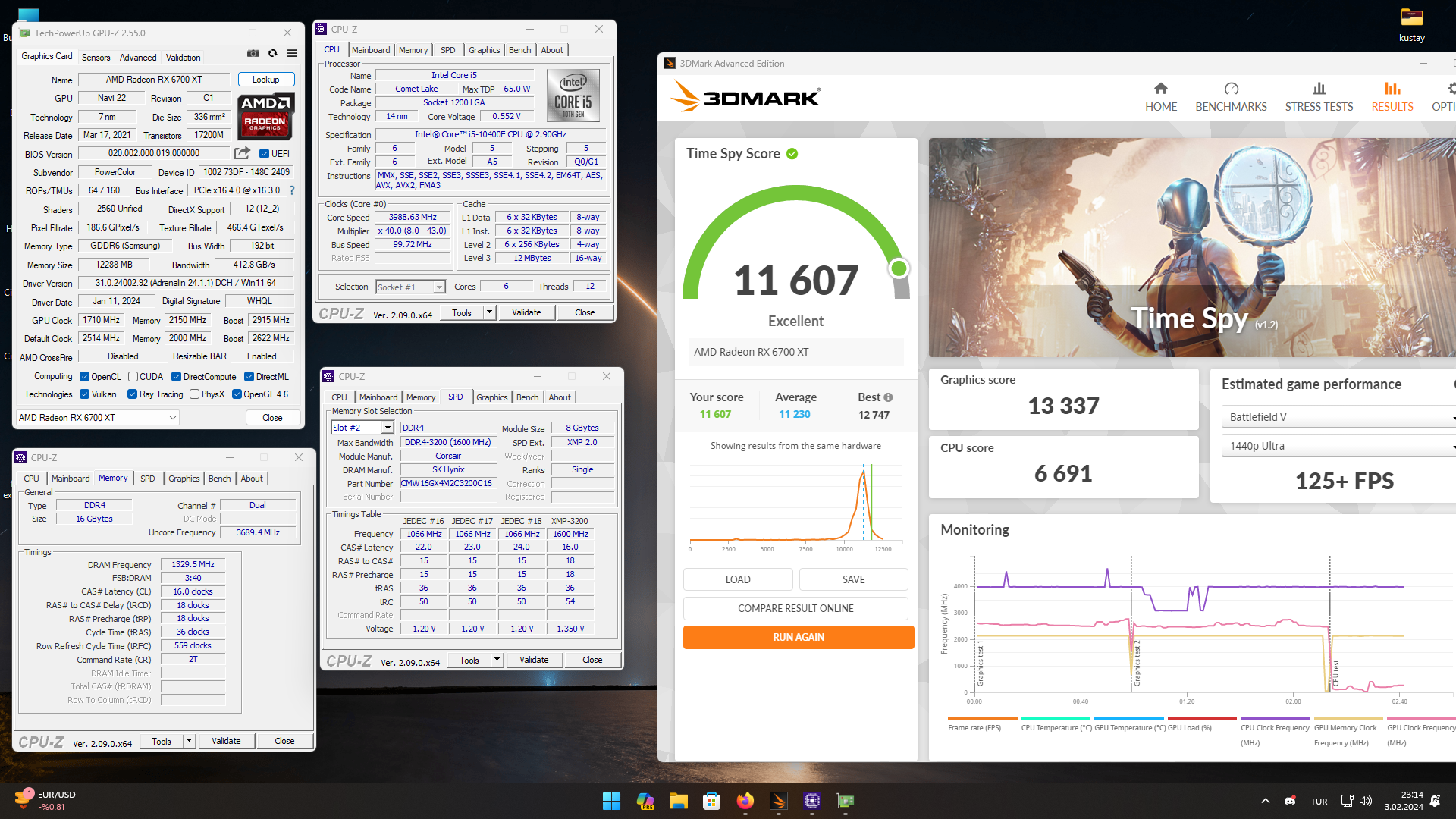This screenshot has width=1456, height=819.
Task: Open Discord tray icon
Action: click(1290, 801)
